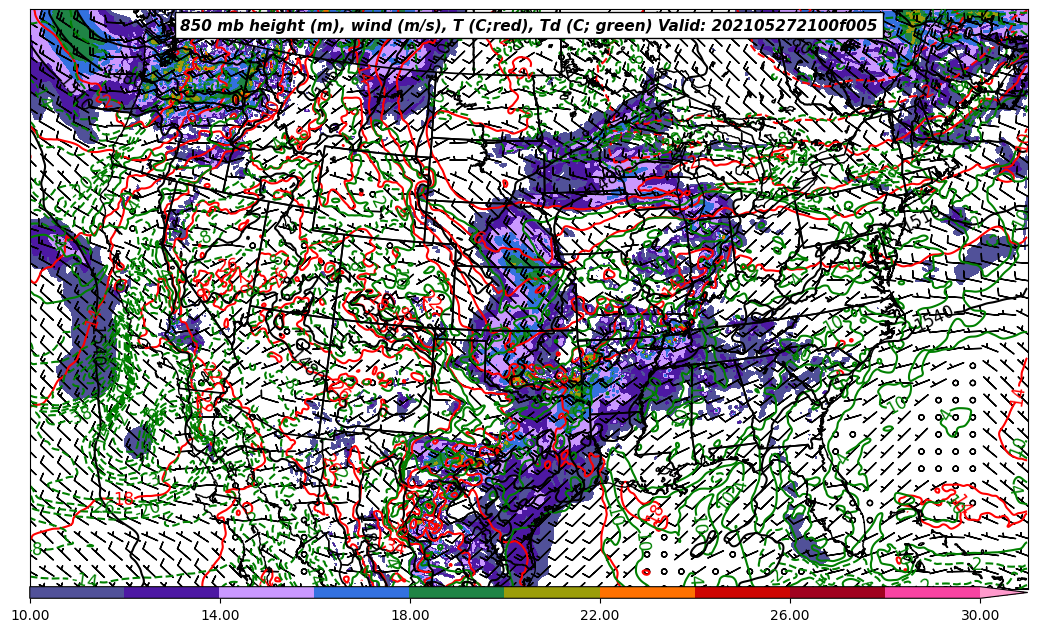The height and width of the screenshot is (632, 1037).
Task: Select the 14–16 lavender colorbar segment
Action: tap(267, 592)
